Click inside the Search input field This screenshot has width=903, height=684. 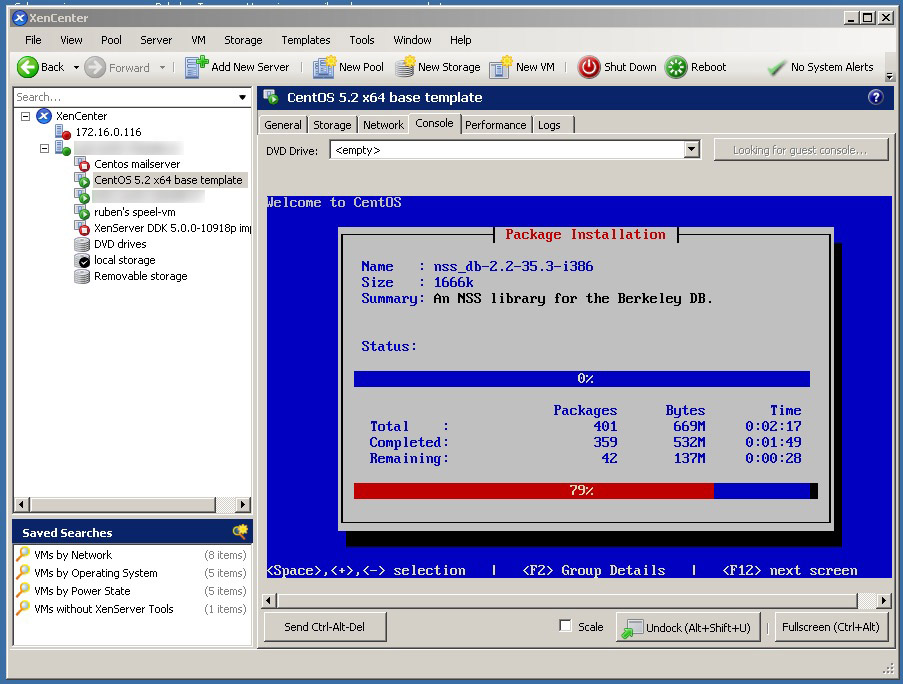click(124, 97)
